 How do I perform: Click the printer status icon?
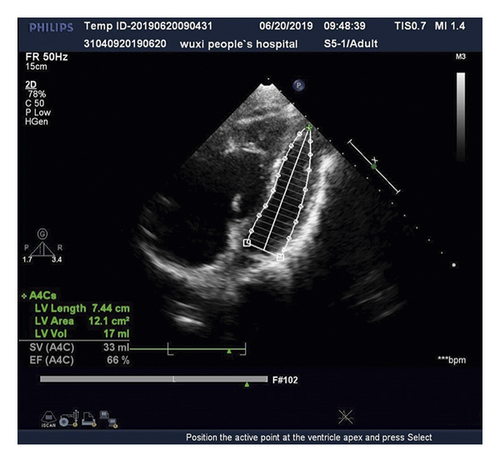pyautogui.click(x=89, y=419)
